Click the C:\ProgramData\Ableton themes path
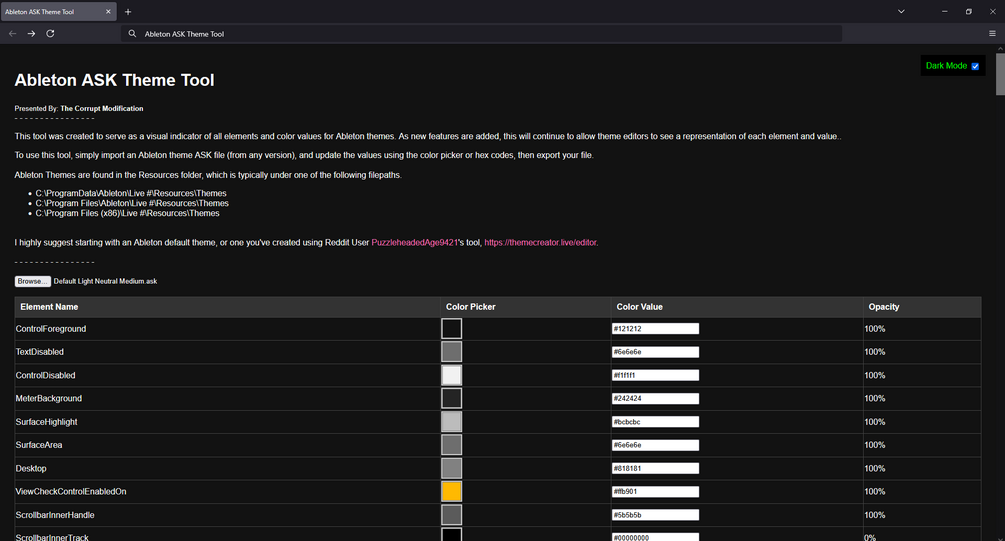Viewport: 1005px width, 541px height. 131,193
